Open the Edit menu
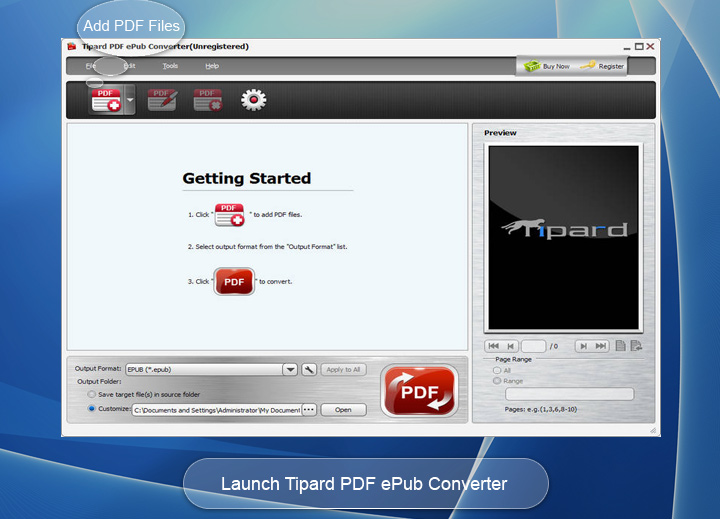This screenshot has width=720, height=519. pyautogui.click(x=129, y=66)
